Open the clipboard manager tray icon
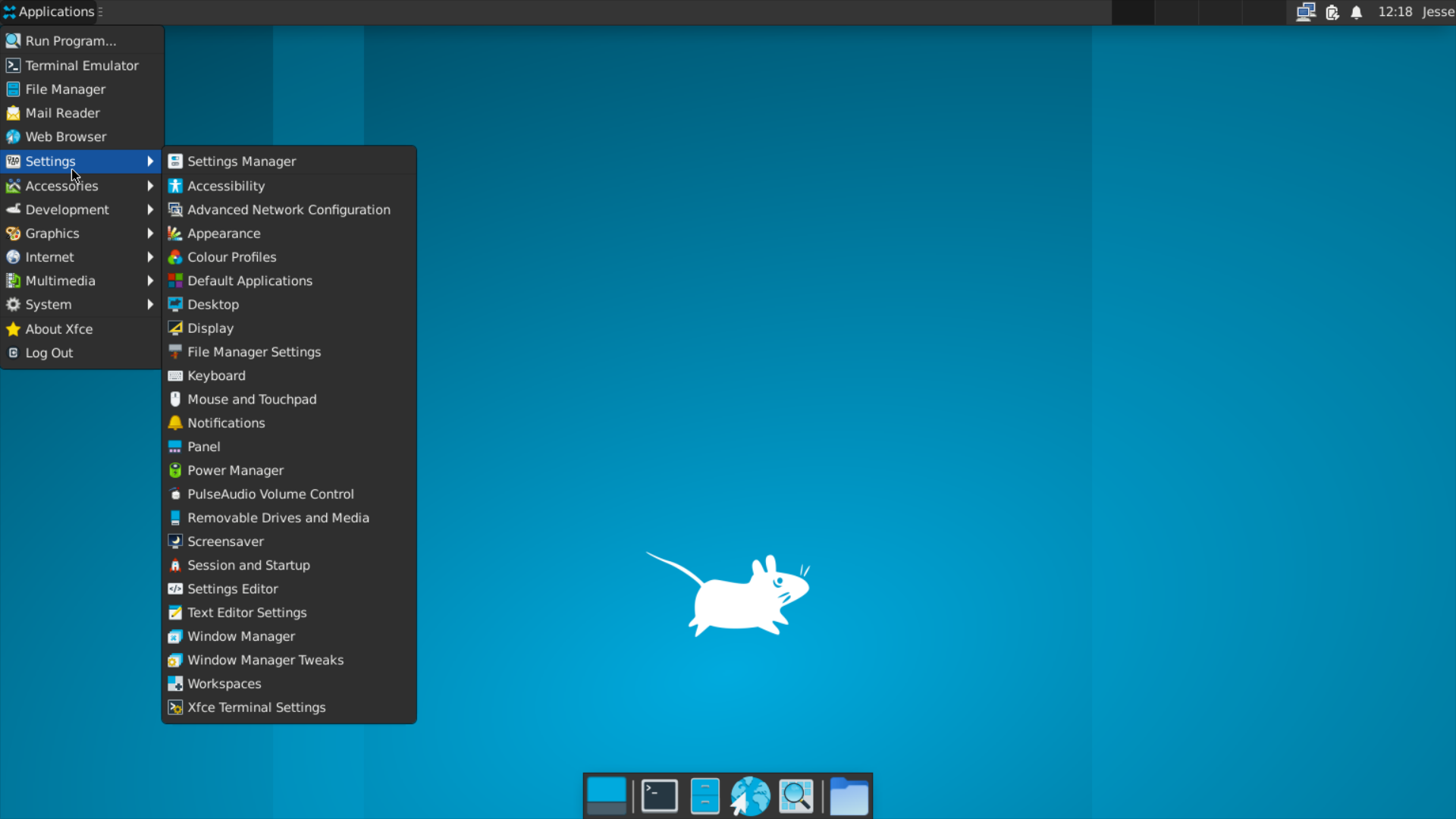The height and width of the screenshot is (819, 1456). coord(1332,12)
